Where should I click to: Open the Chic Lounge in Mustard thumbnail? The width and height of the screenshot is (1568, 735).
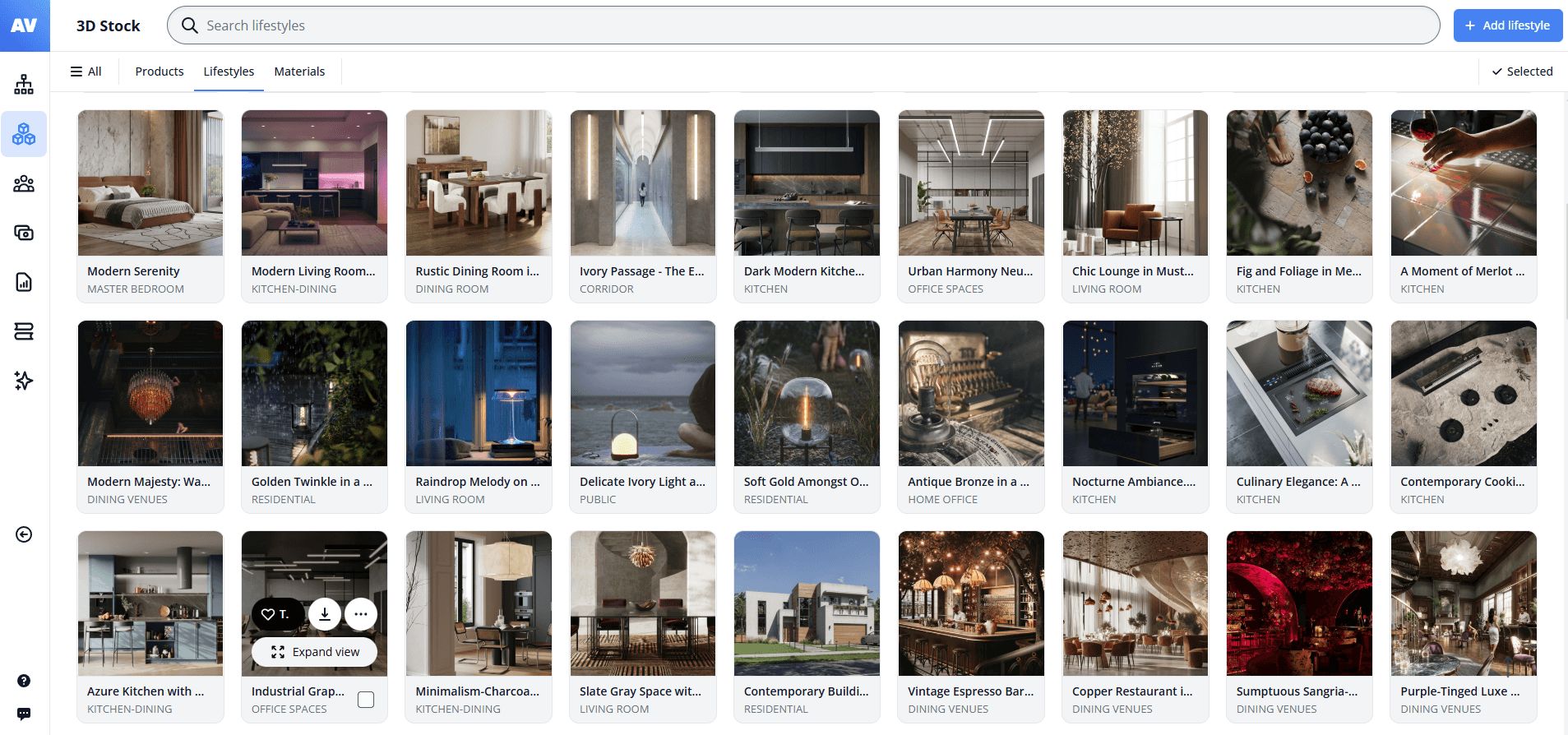1136,183
